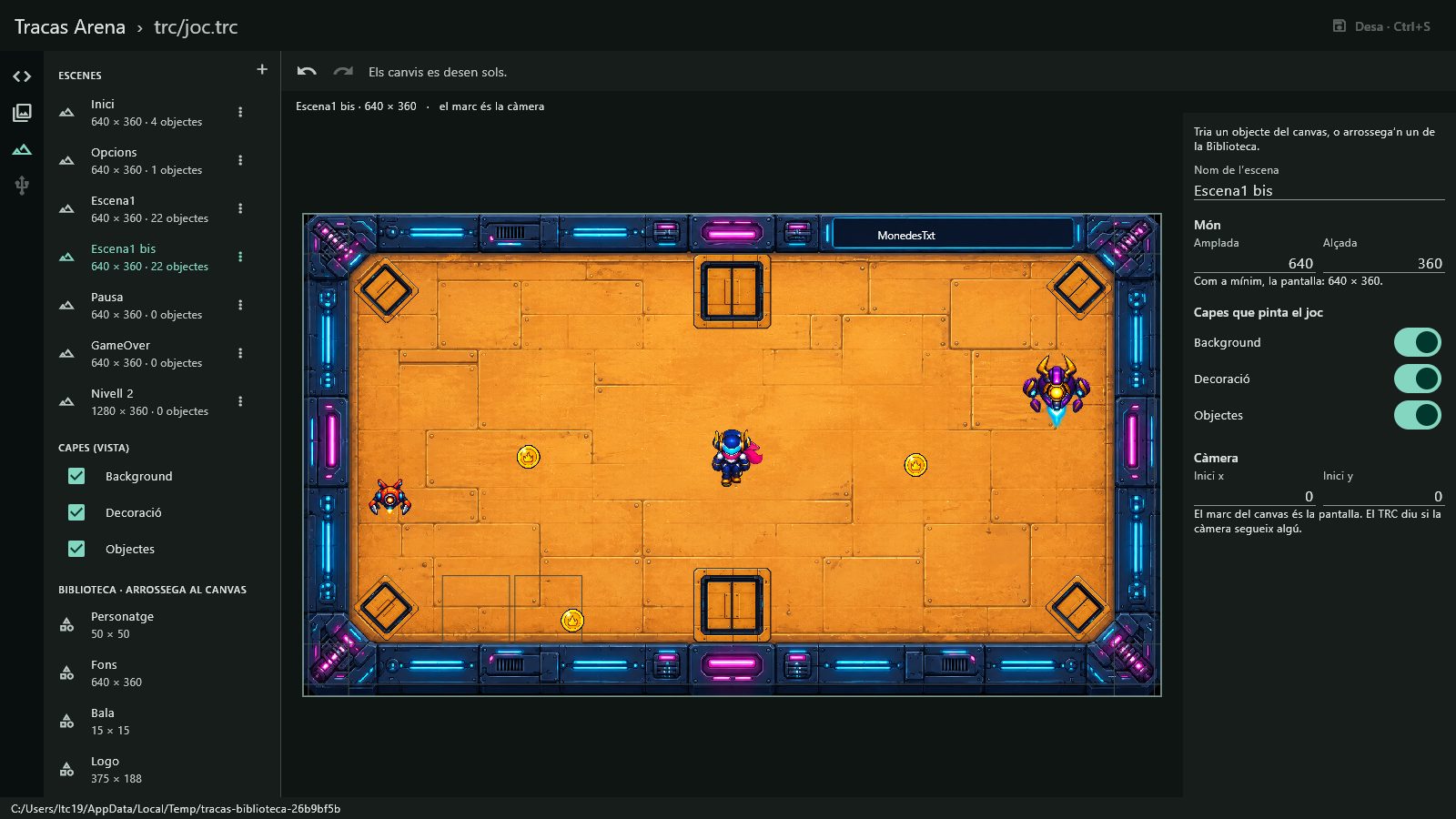Open options menu for Escena1 bis scene

click(240, 257)
